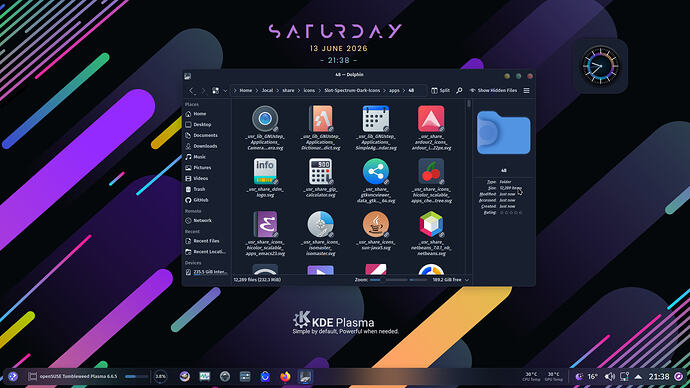Open Music in the Places panel
The image size is (690, 388).
pos(206,157)
